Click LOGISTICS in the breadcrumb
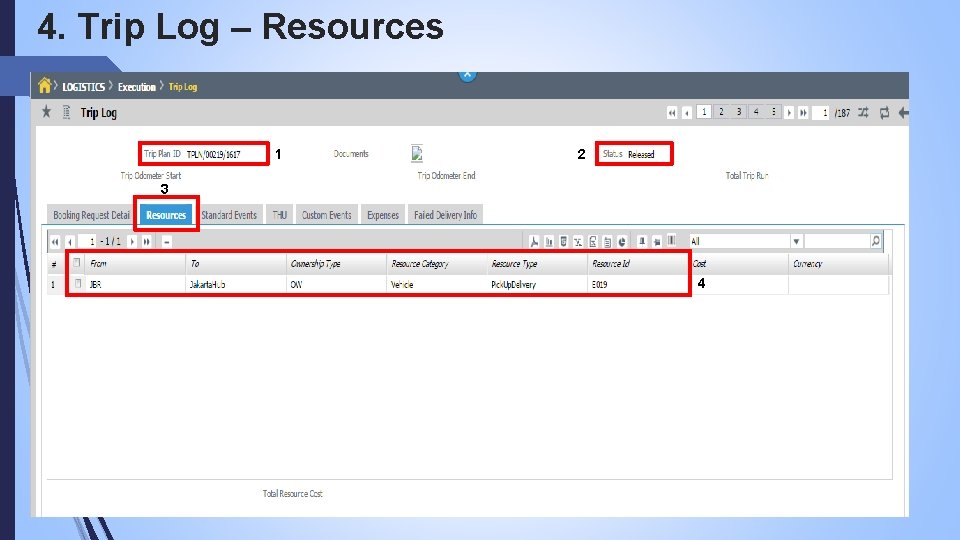The width and height of the screenshot is (960, 540). click(83, 87)
